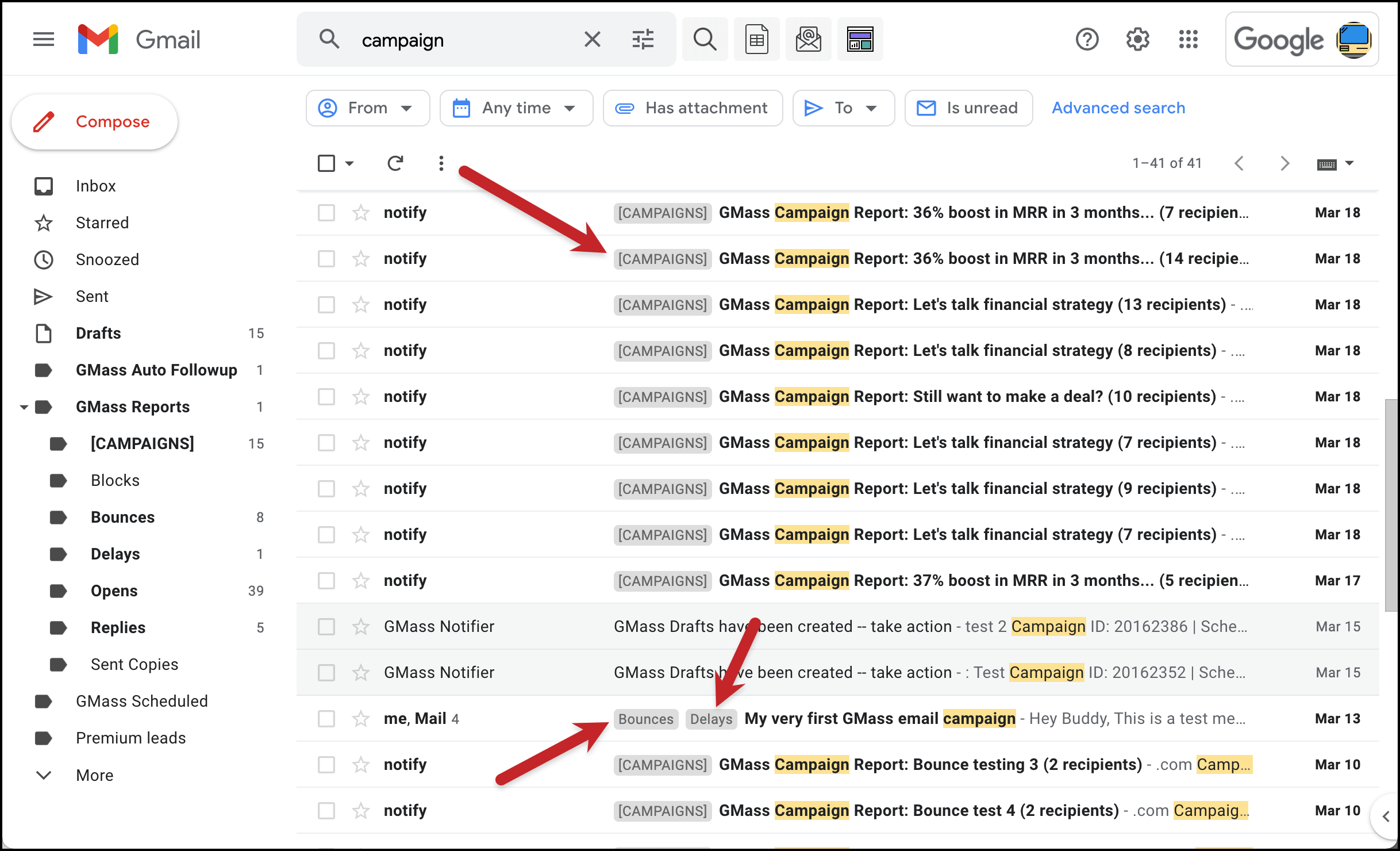Click the Advanced search link

coord(1118,108)
